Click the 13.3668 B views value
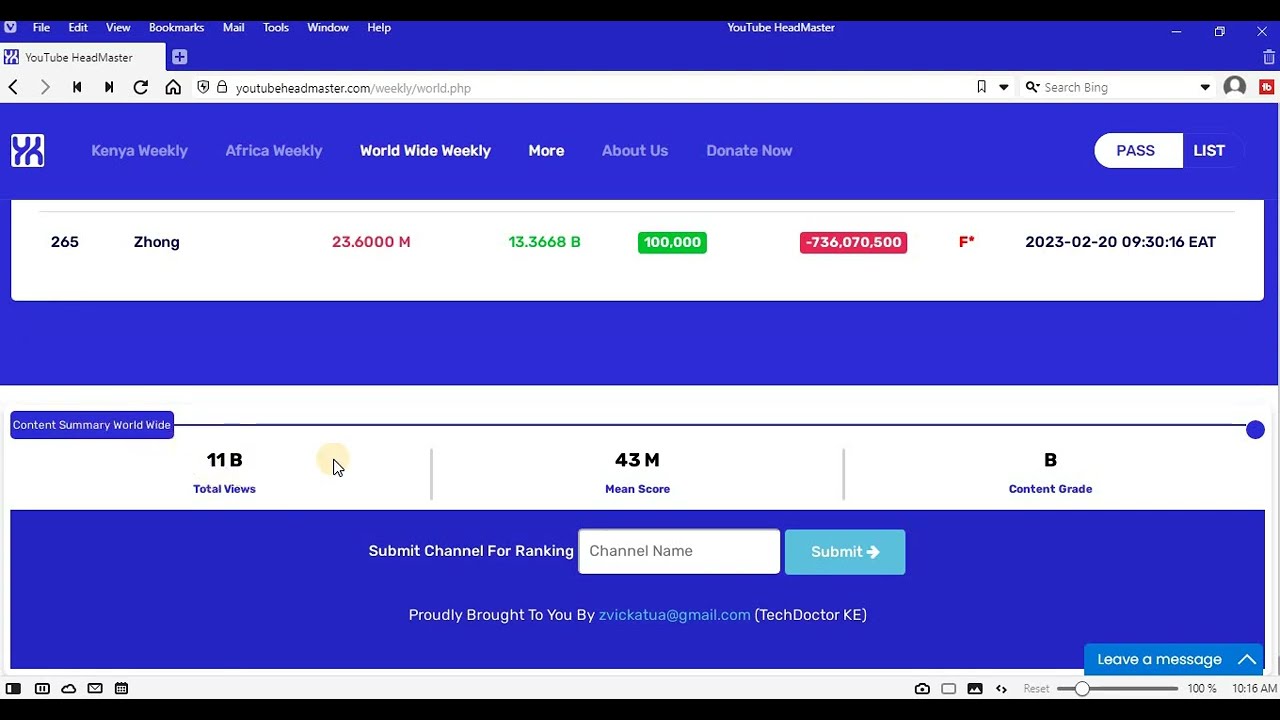The width and height of the screenshot is (1280, 720). pos(544,242)
